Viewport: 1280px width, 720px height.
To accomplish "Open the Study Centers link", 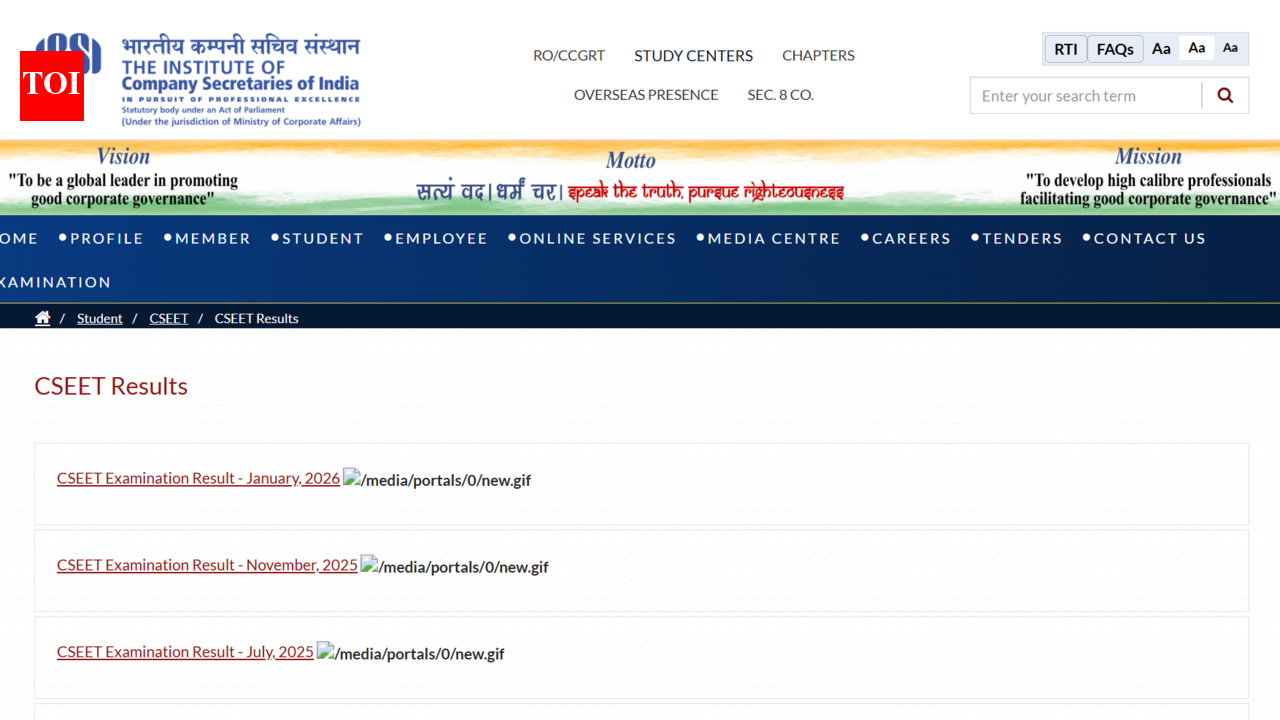I will tap(694, 55).
